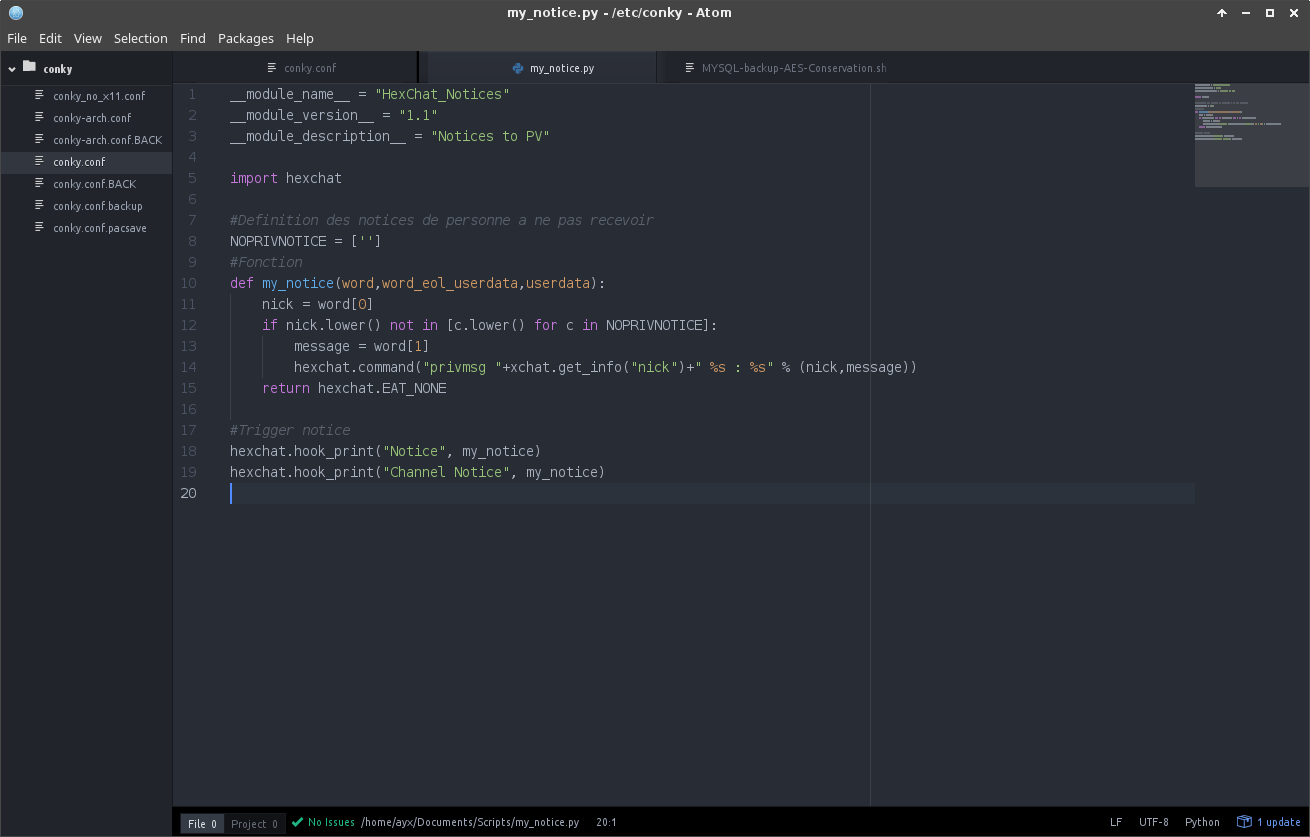The width and height of the screenshot is (1310, 837).
Task: Click the '#Fonction' comment line
Action: click(266, 262)
